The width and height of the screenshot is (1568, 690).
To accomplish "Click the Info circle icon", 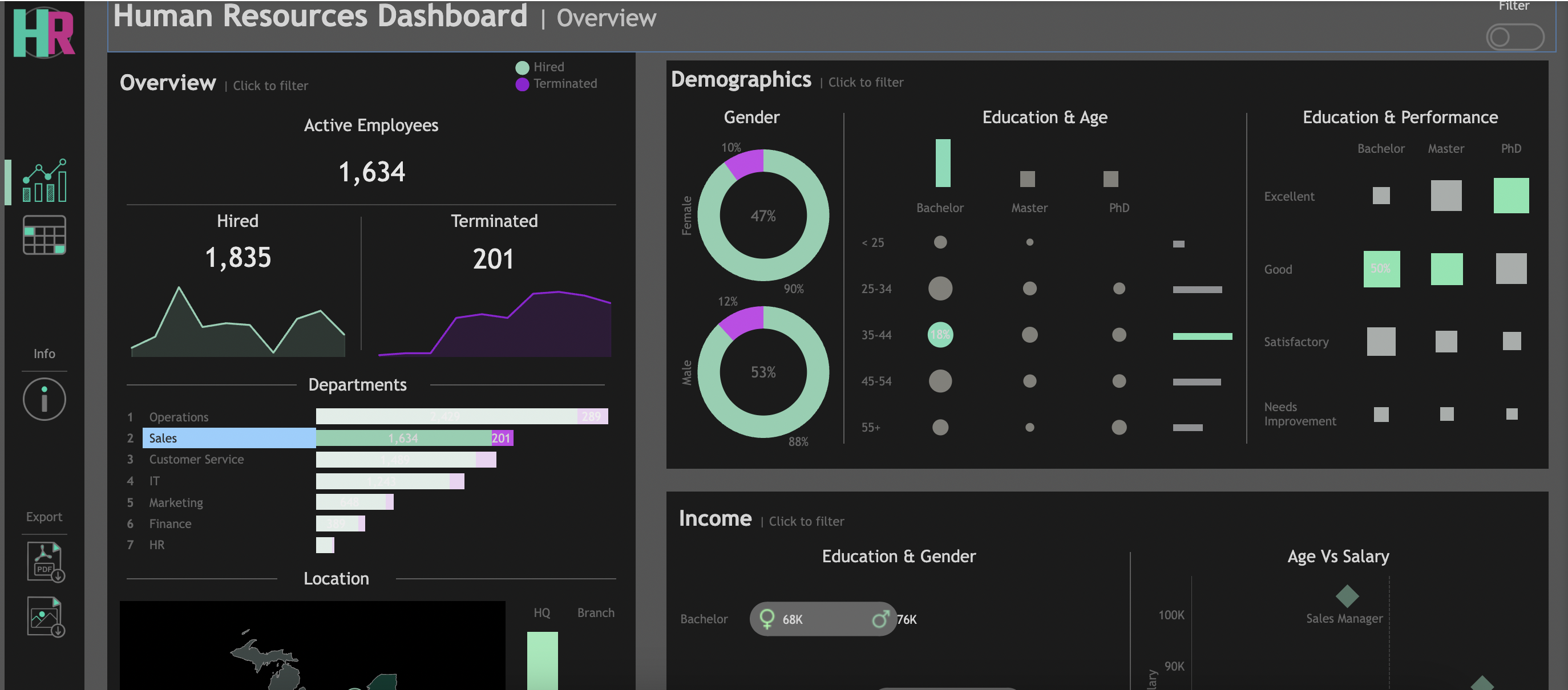I will [45, 400].
